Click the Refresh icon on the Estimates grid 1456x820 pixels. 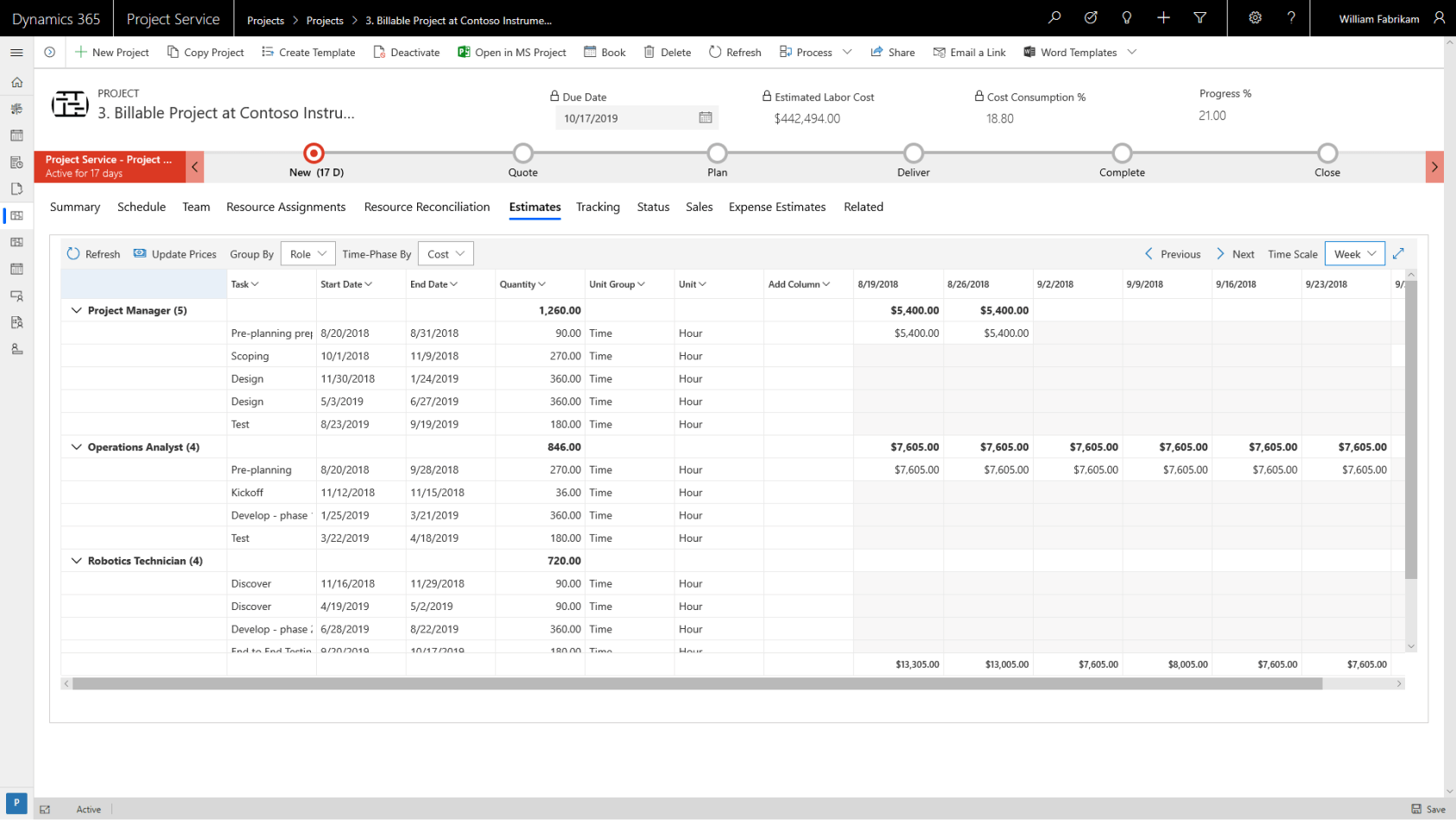tap(73, 253)
